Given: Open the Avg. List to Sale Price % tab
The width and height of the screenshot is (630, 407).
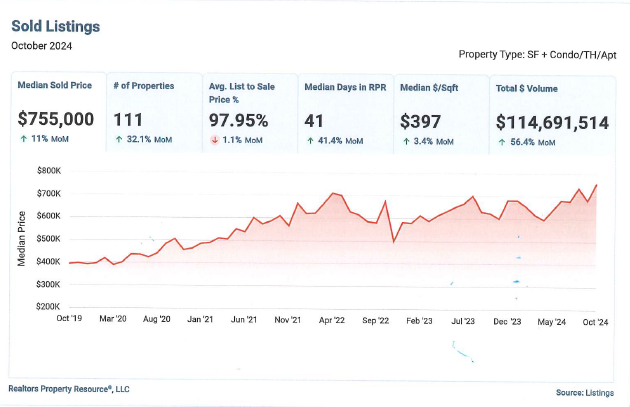Looking at the screenshot, I should pyautogui.click(x=250, y=113).
